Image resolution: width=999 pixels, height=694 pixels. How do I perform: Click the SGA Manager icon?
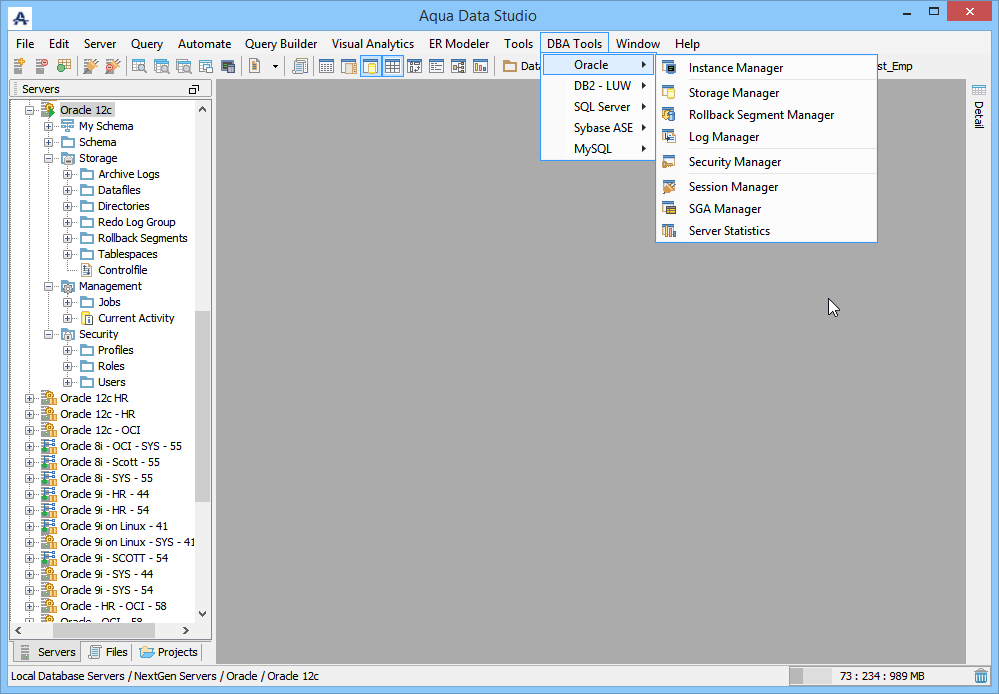(668, 208)
